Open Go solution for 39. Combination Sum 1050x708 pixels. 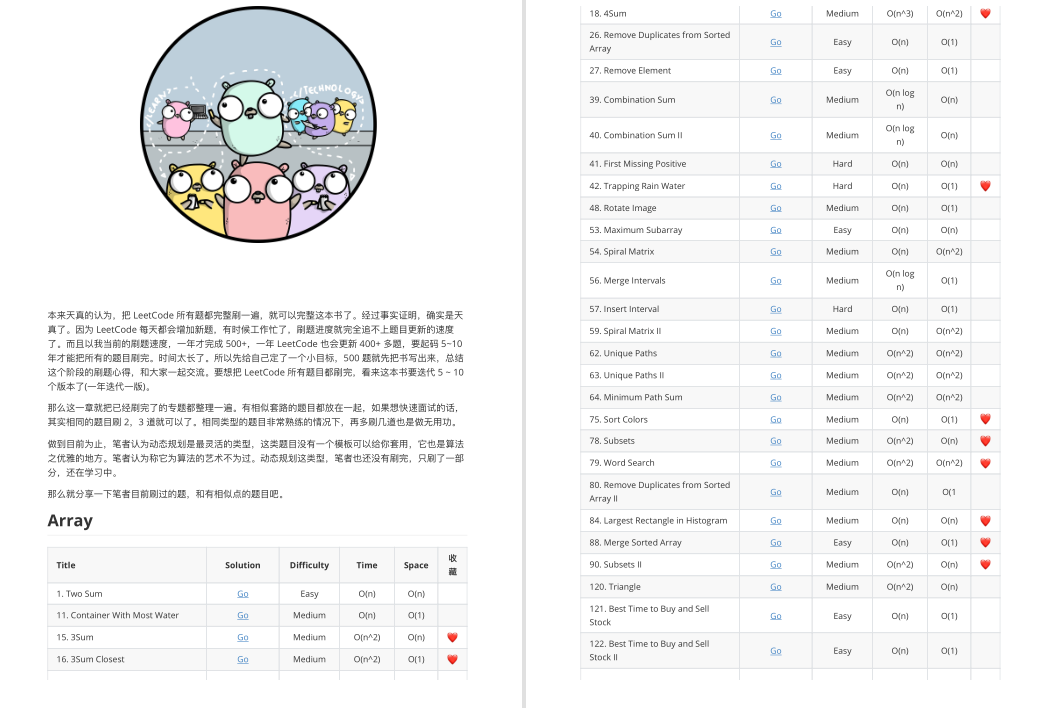point(775,100)
